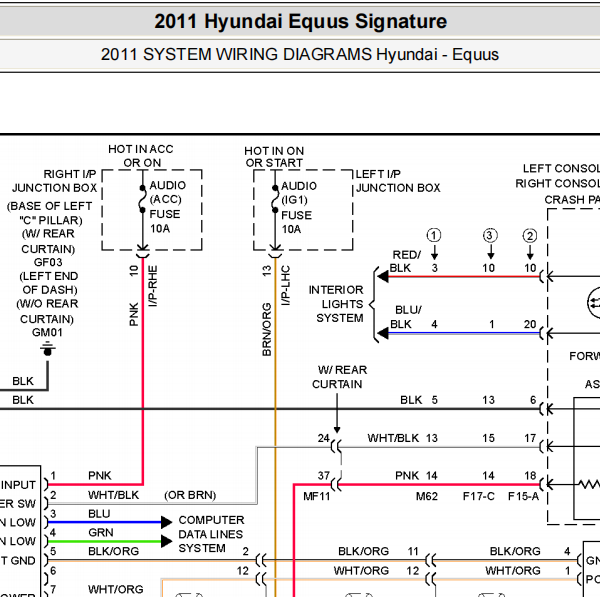The height and width of the screenshot is (597, 600).
Task: Click the vertical 'I/P-RHE' connector label
Action: click(x=153, y=286)
